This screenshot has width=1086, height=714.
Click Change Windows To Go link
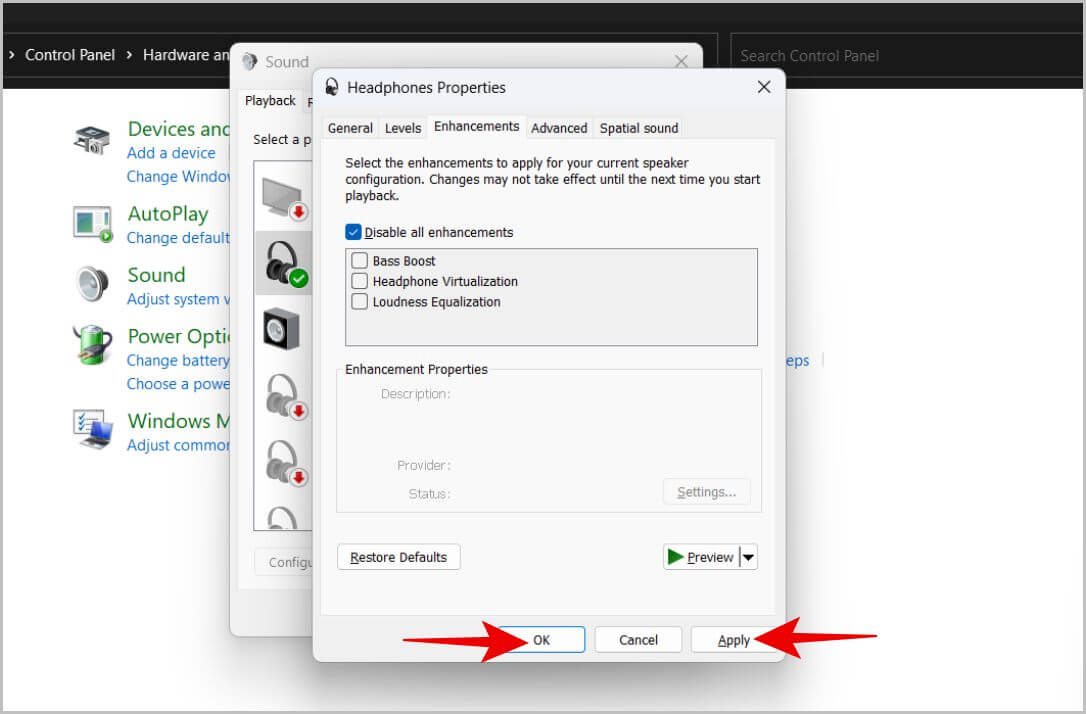point(178,177)
